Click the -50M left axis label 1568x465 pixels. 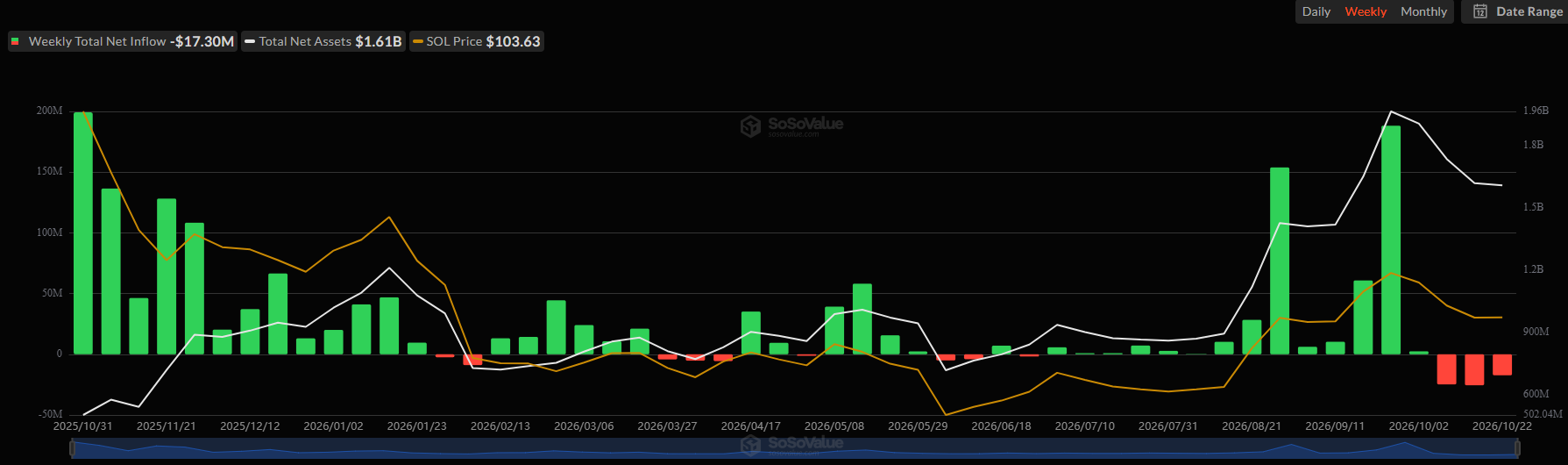[51, 414]
